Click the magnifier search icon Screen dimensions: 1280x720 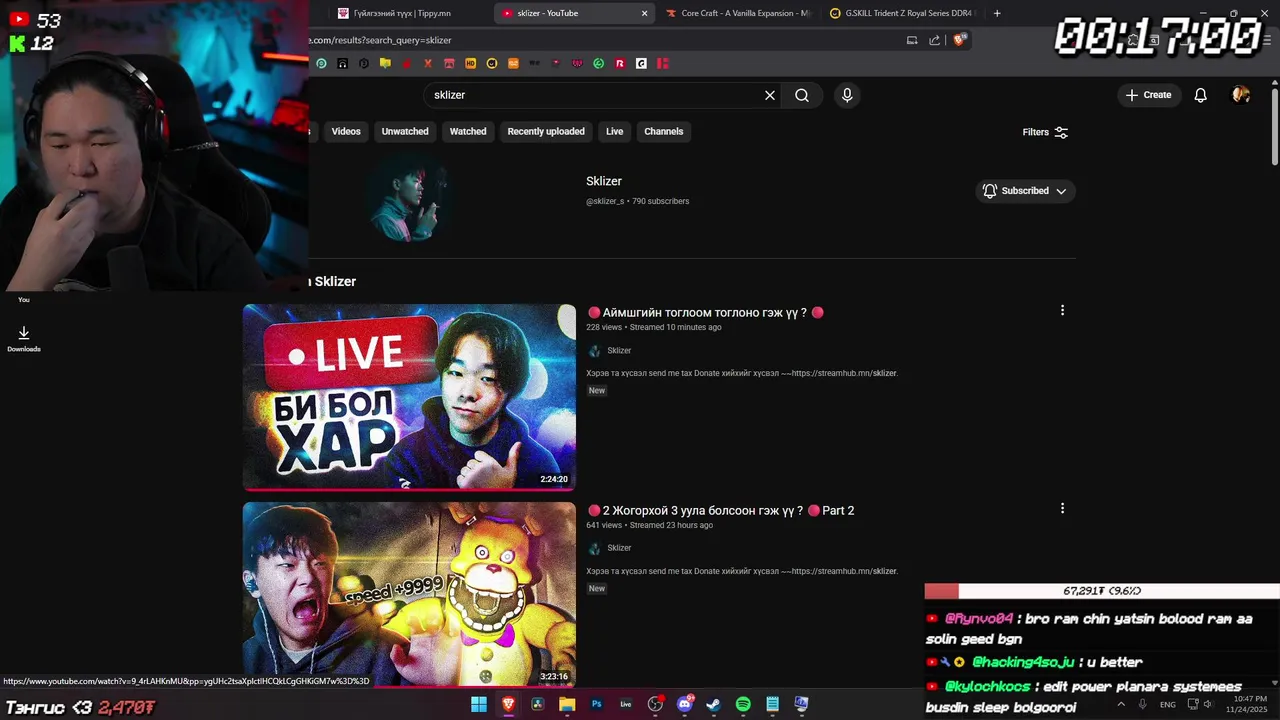pyautogui.click(x=802, y=95)
